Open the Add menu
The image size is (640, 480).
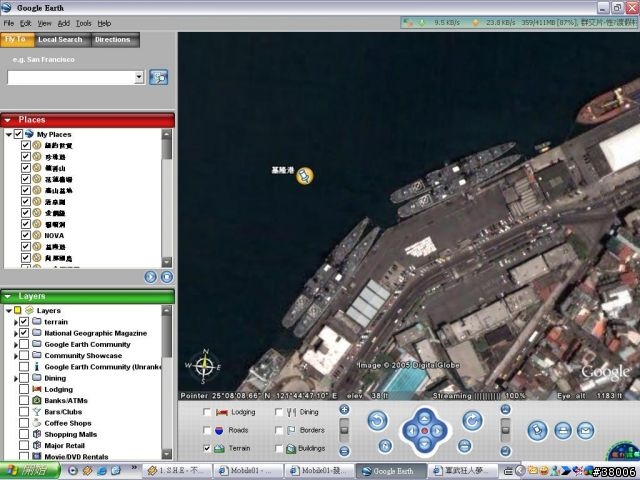pos(64,23)
